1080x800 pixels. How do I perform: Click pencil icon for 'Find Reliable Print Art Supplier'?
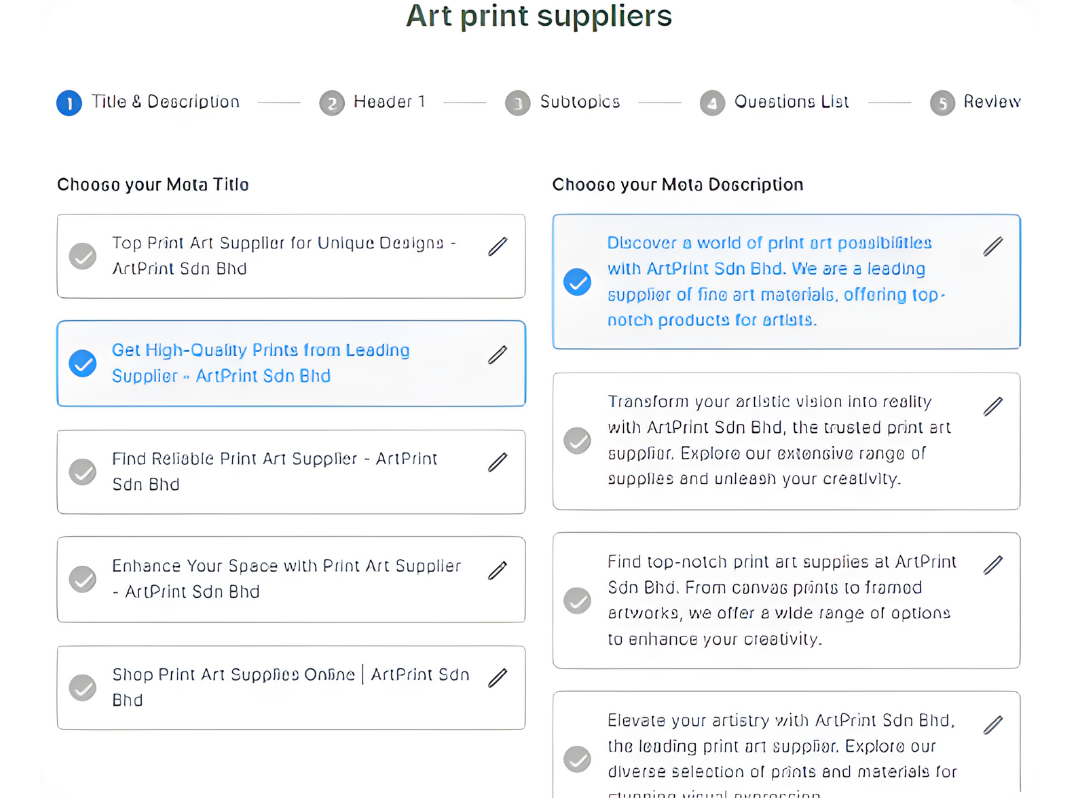click(x=498, y=462)
